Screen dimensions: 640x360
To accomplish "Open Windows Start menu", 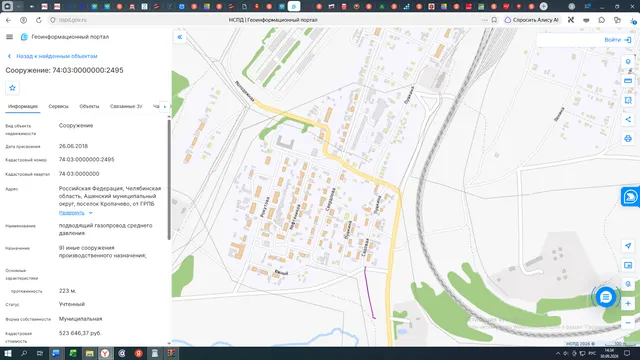I will 8,353.
